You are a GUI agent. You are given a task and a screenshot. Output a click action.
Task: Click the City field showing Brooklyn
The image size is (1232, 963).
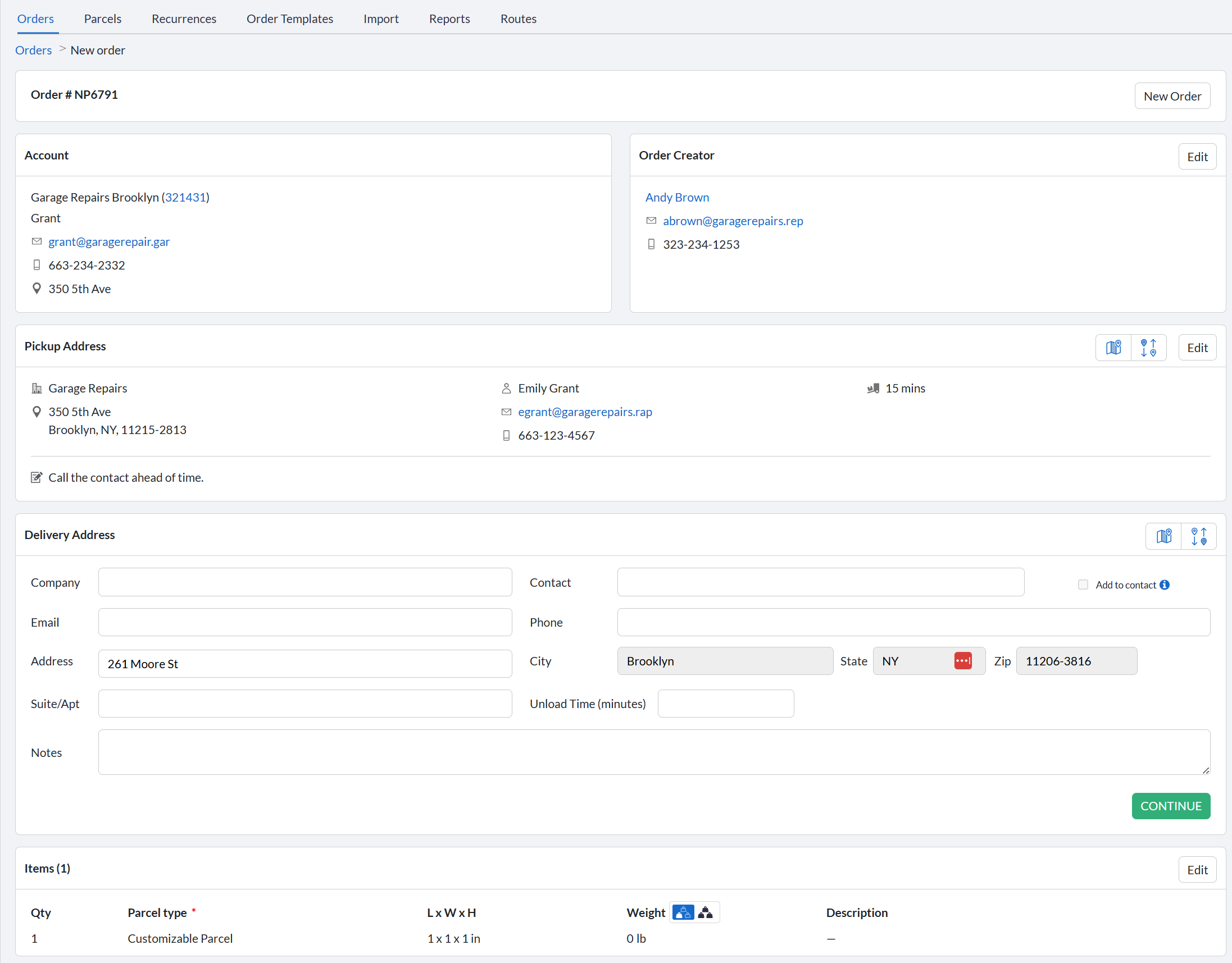(725, 661)
